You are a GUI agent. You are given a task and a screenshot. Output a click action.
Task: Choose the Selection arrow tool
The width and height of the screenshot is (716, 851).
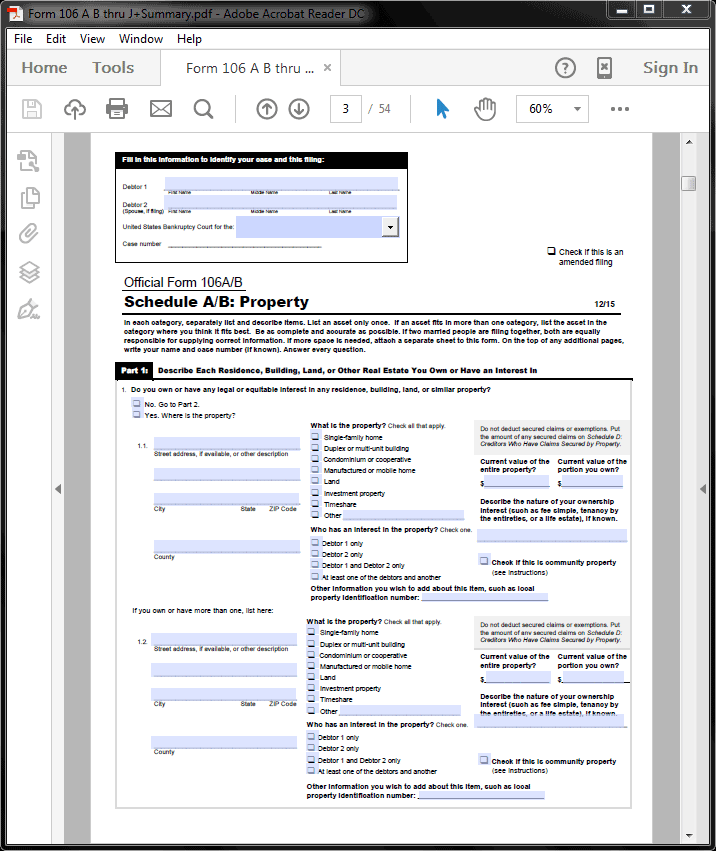click(x=442, y=109)
